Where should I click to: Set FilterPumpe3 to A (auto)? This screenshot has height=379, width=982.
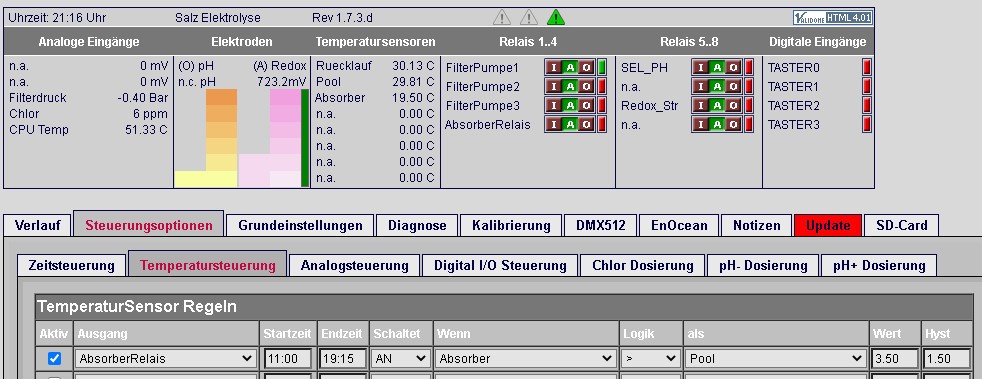(x=570, y=105)
